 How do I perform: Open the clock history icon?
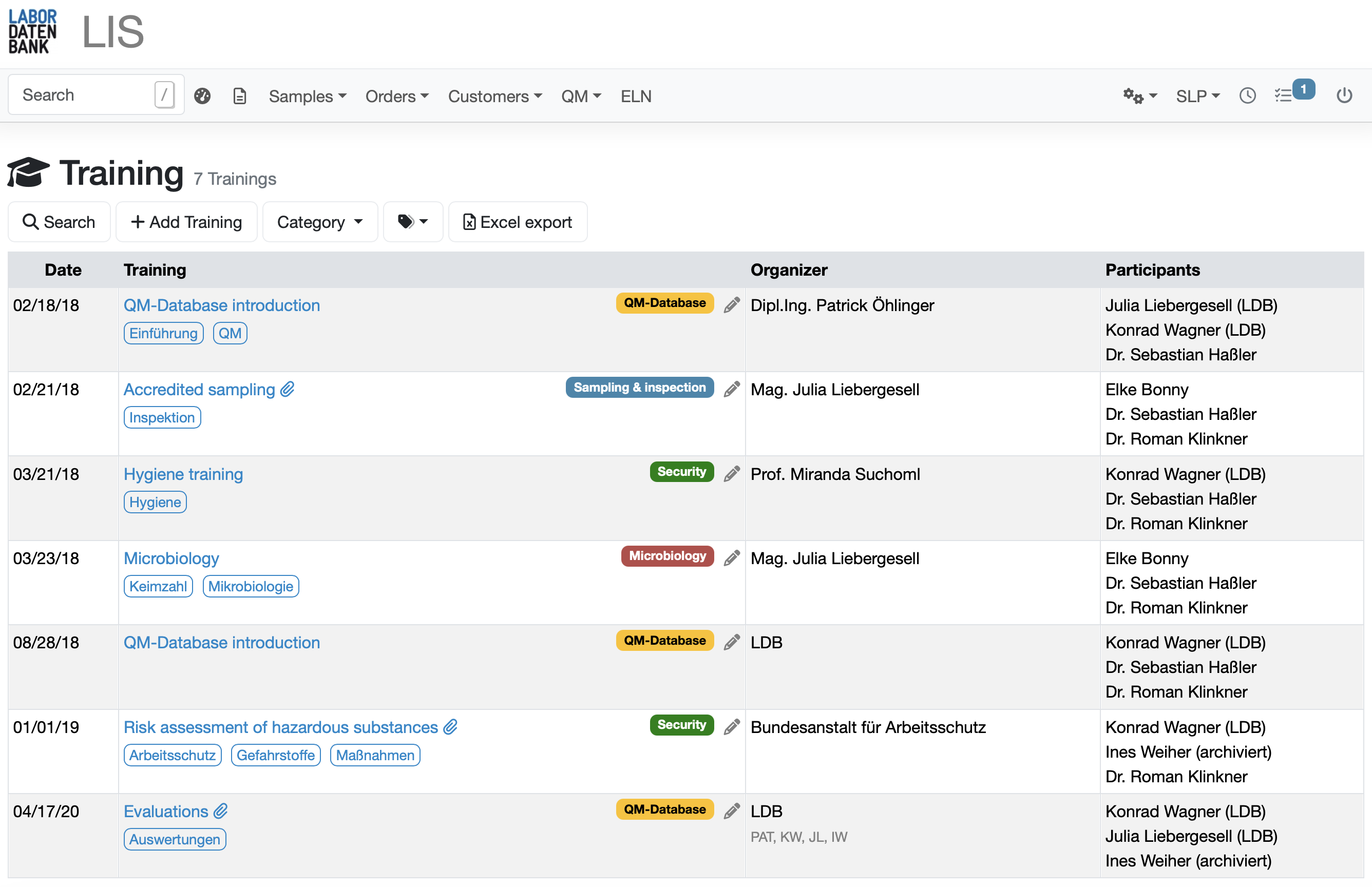[1247, 95]
